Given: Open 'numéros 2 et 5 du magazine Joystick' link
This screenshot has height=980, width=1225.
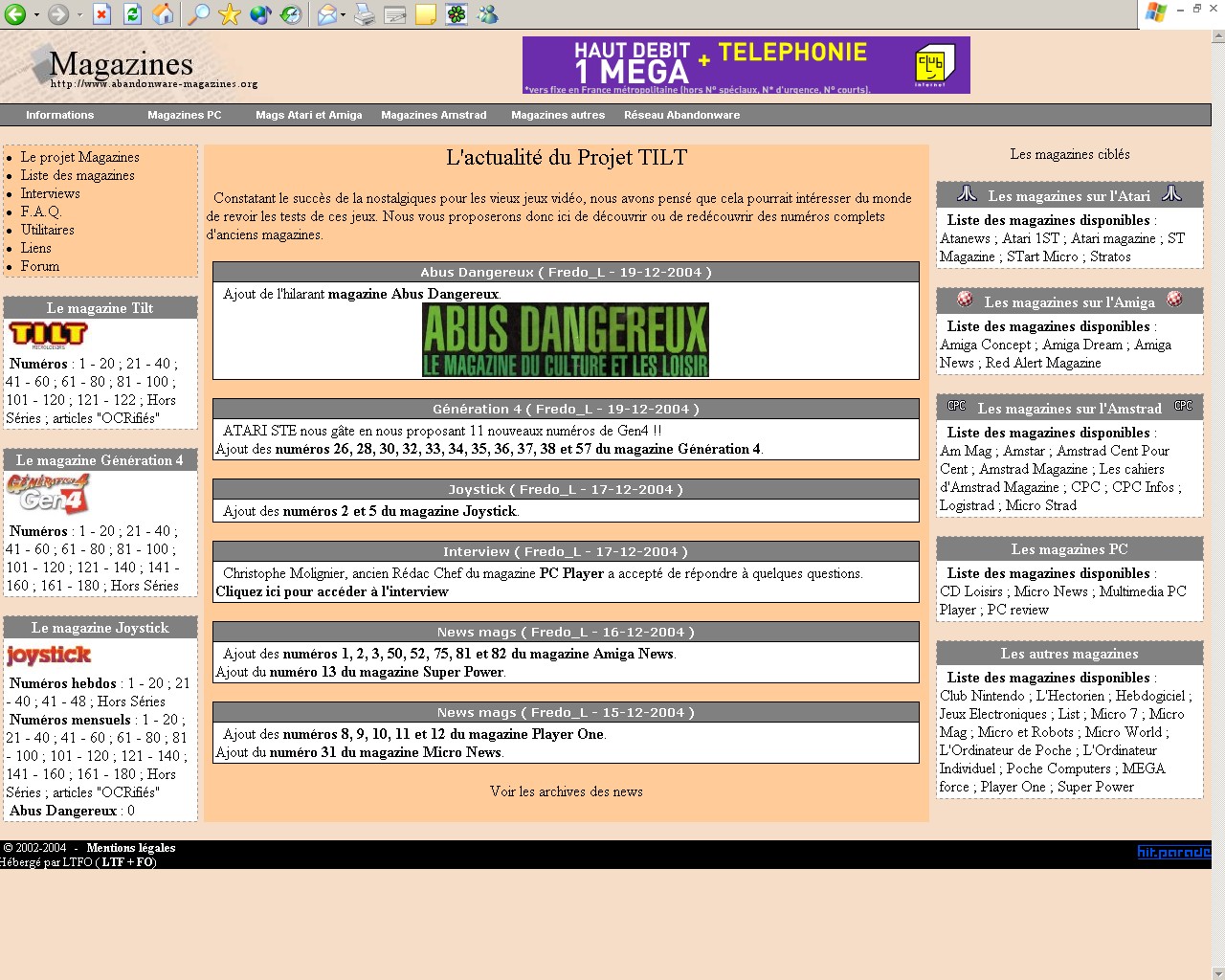Looking at the screenshot, I should coord(400,511).
